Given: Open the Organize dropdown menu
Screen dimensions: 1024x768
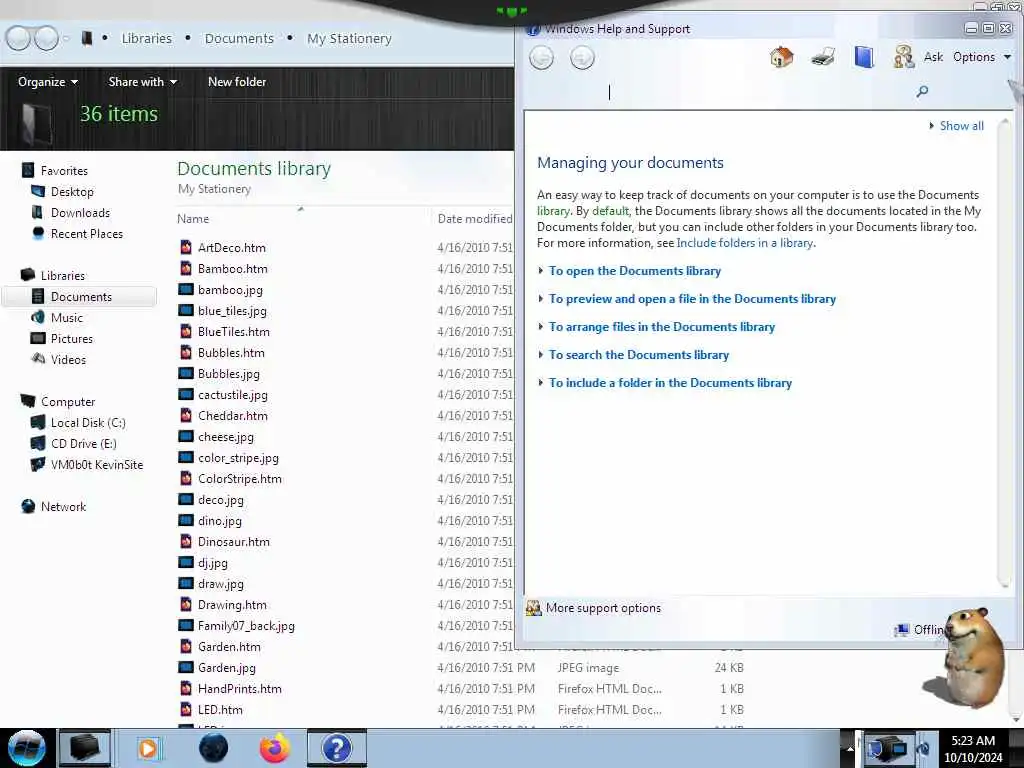Looking at the screenshot, I should pos(48,82).
